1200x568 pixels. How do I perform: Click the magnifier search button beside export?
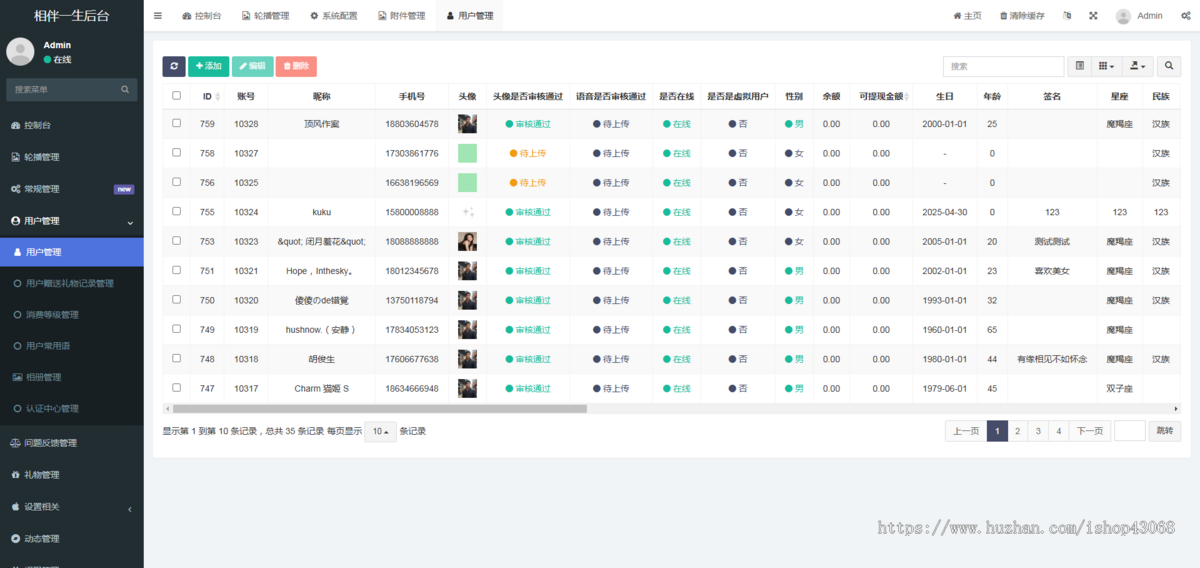pyautogui.click(x=1168, y=66)
